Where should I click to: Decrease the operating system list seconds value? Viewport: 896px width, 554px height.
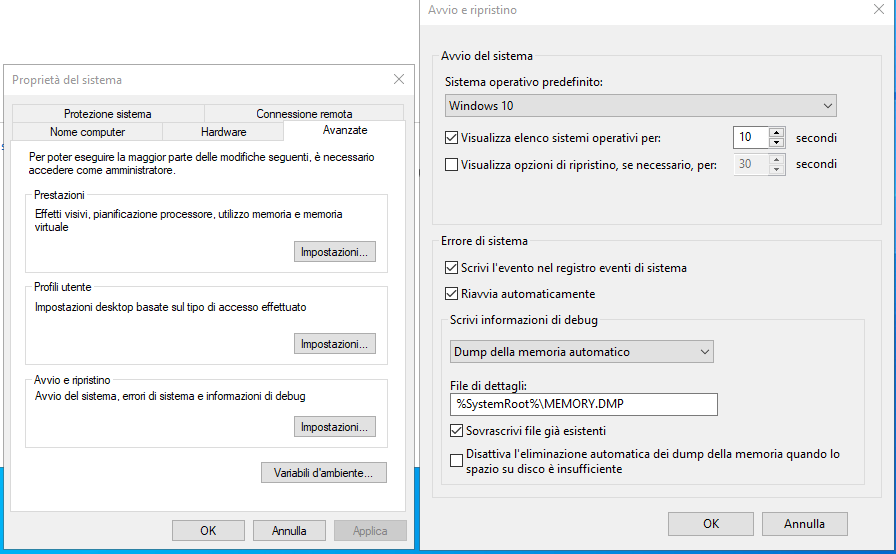(x=776, y=143)
